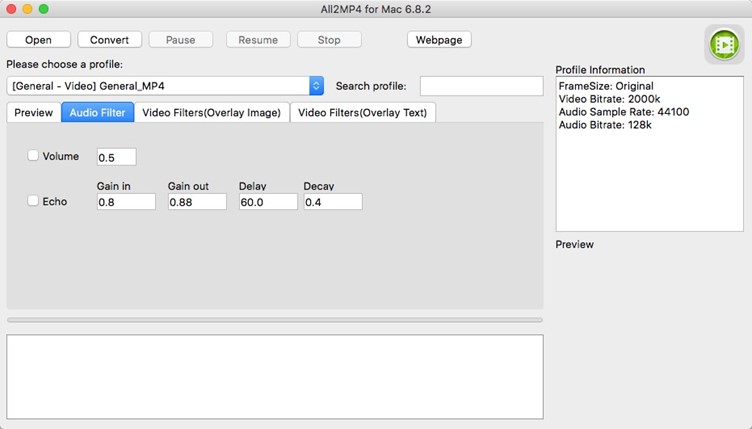The height and width of the screenshot is (429, 752).
Task: Click the 'Video Bitrate: 2000k' text
Action: coord(609,99)
